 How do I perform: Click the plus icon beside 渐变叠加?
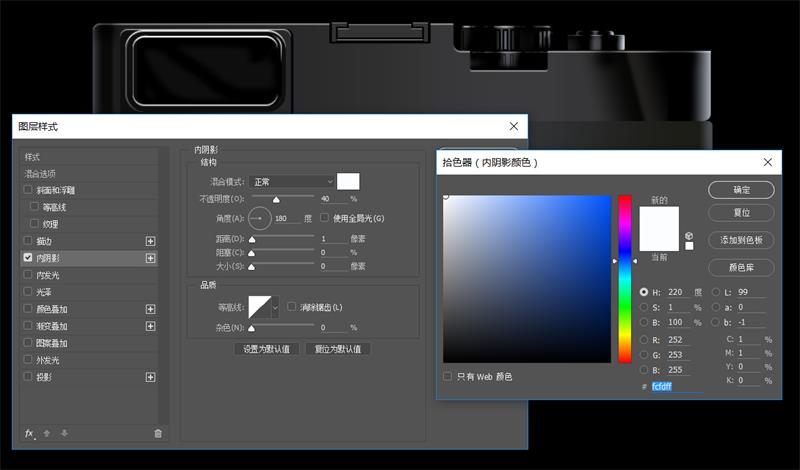[x=151, y=326]
